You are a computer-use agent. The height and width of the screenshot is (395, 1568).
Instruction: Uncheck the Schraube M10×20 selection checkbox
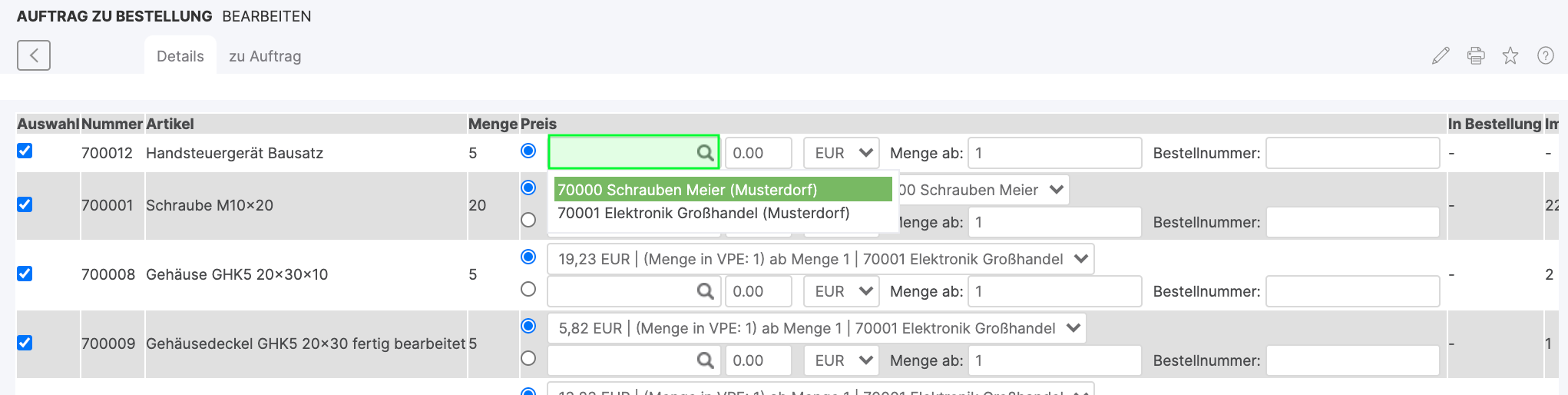click(25, 204)
